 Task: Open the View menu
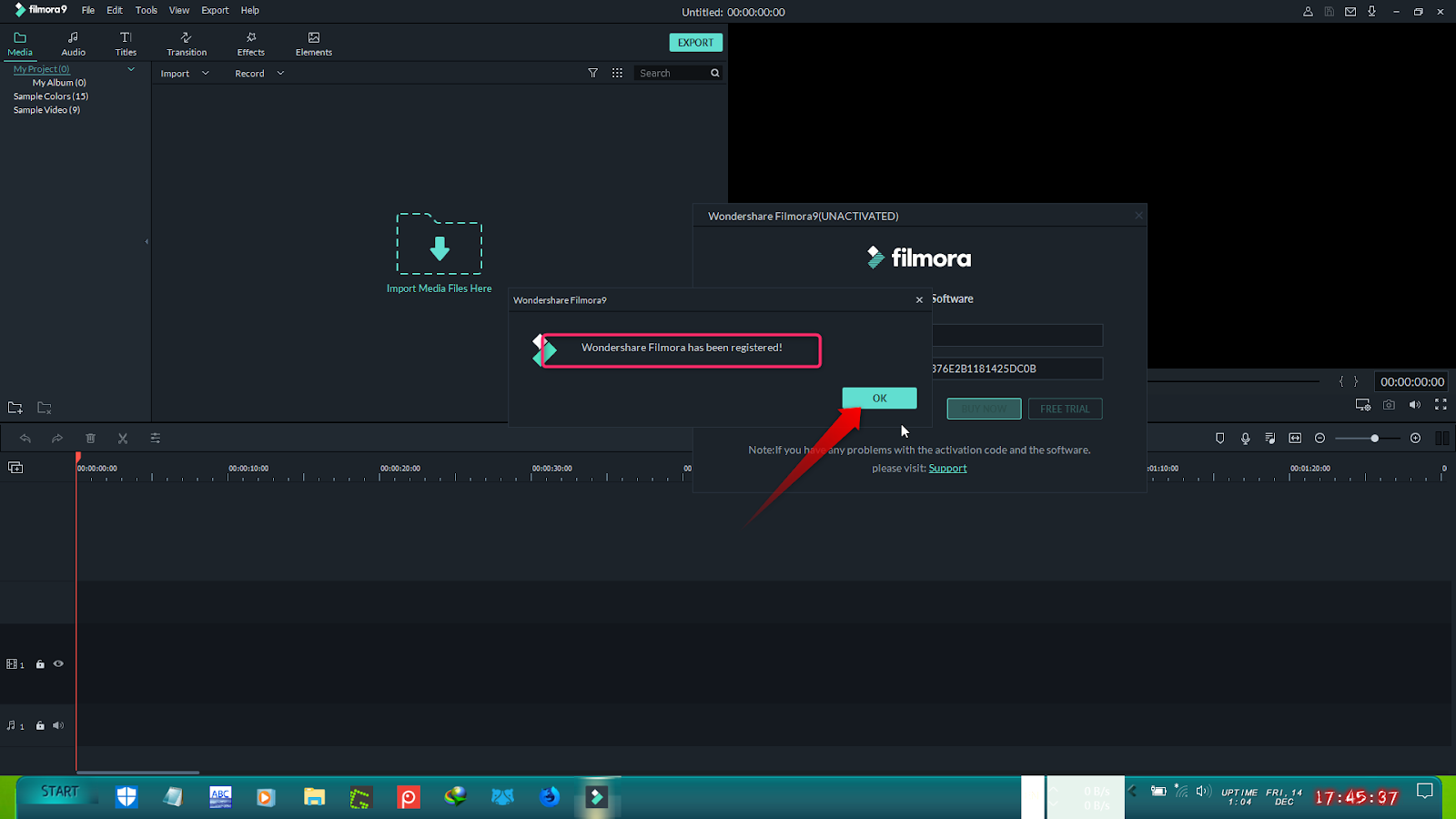point(179,10)
